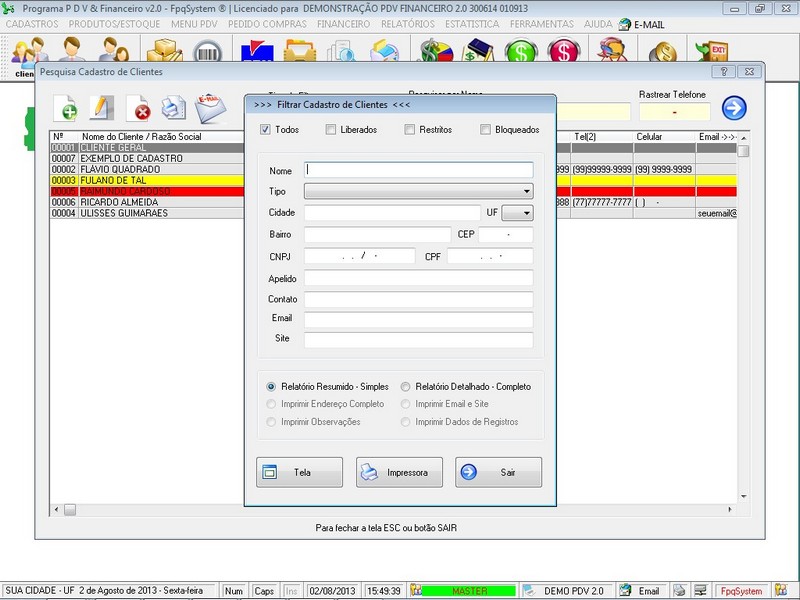800x600 pixels.
Task: Open the FINANCEIRO menu
Action: pos(343,24)
